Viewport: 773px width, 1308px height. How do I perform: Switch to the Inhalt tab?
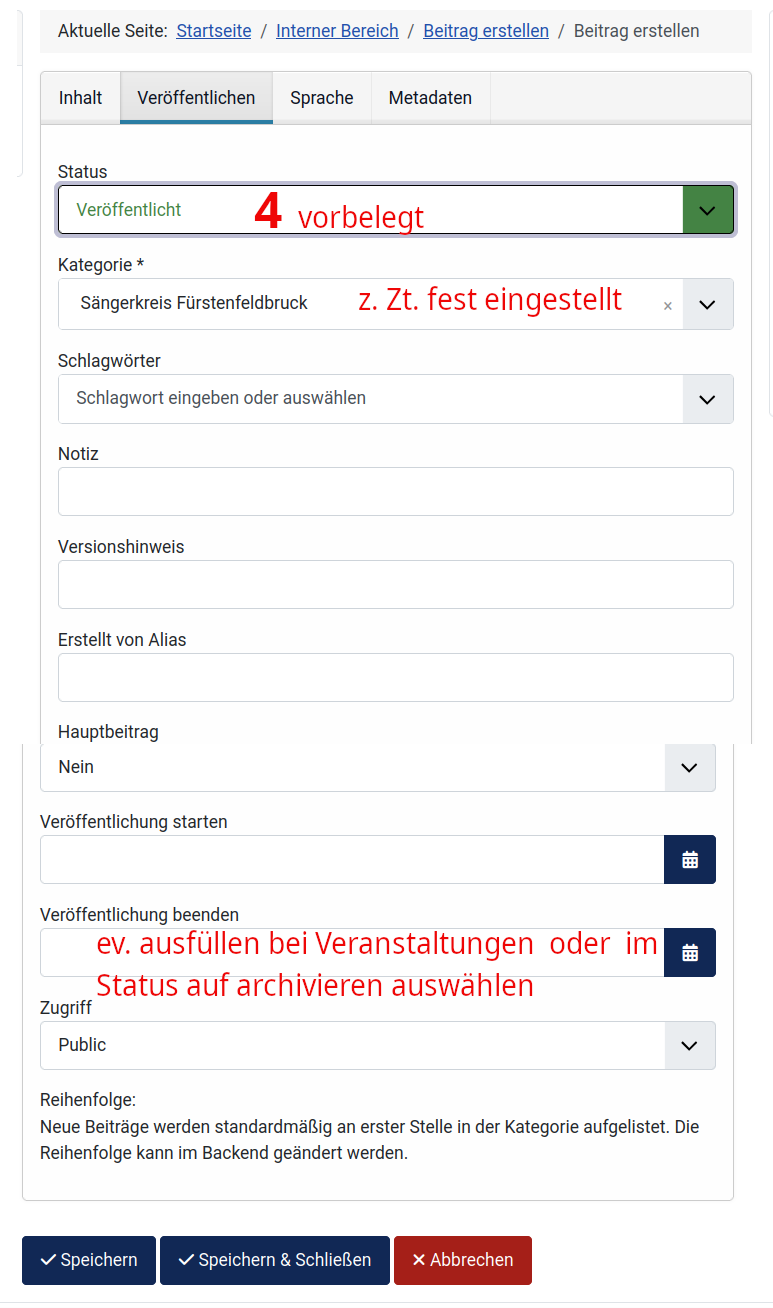pos(80,97)
